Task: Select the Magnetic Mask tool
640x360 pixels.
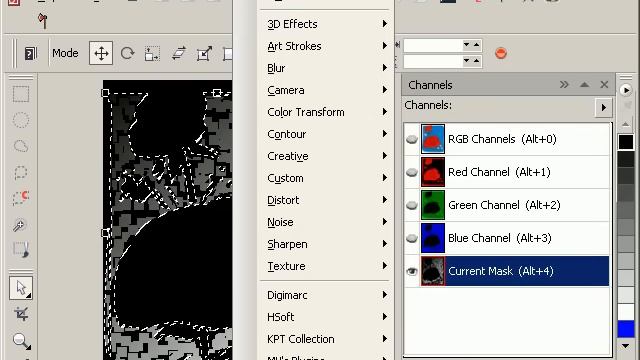Action: point(21,198)
